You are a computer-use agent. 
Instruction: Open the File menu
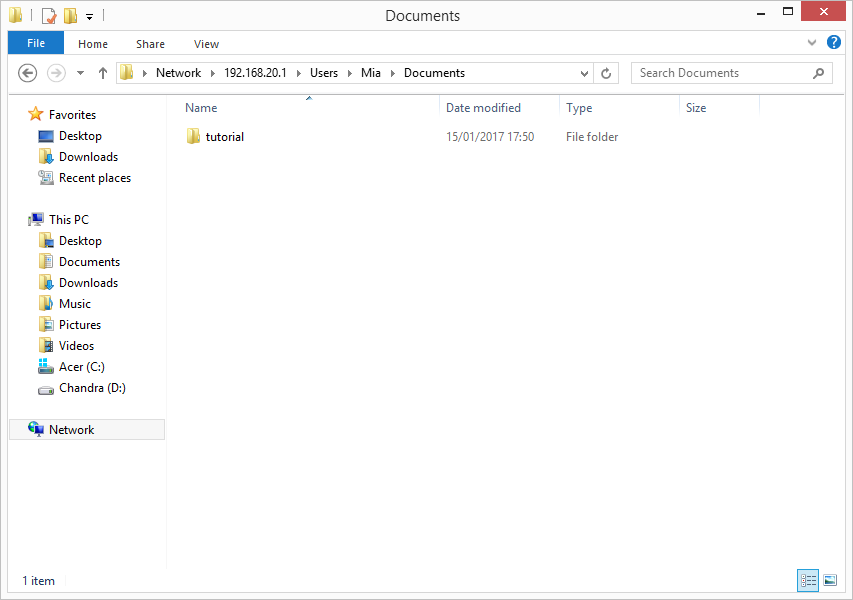pyautogui.click(x=36, y=43)
